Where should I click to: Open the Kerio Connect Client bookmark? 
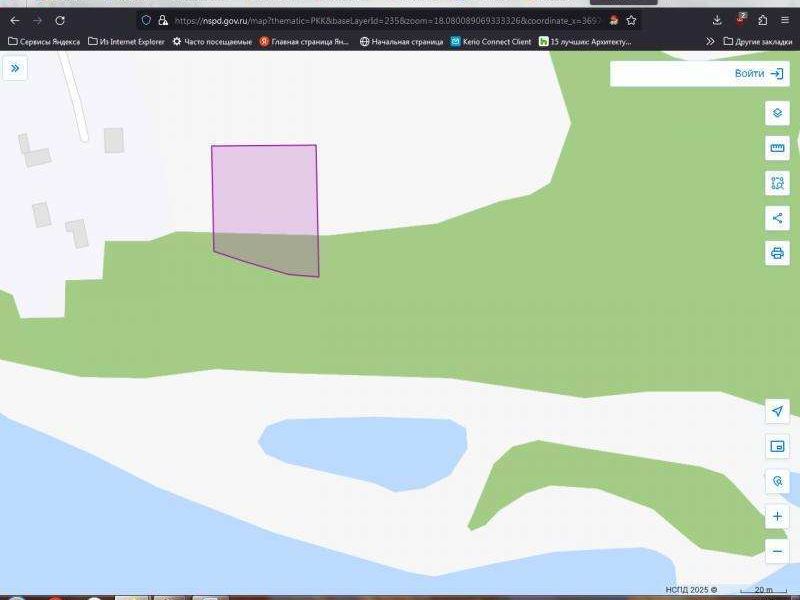tap(490, 42)
